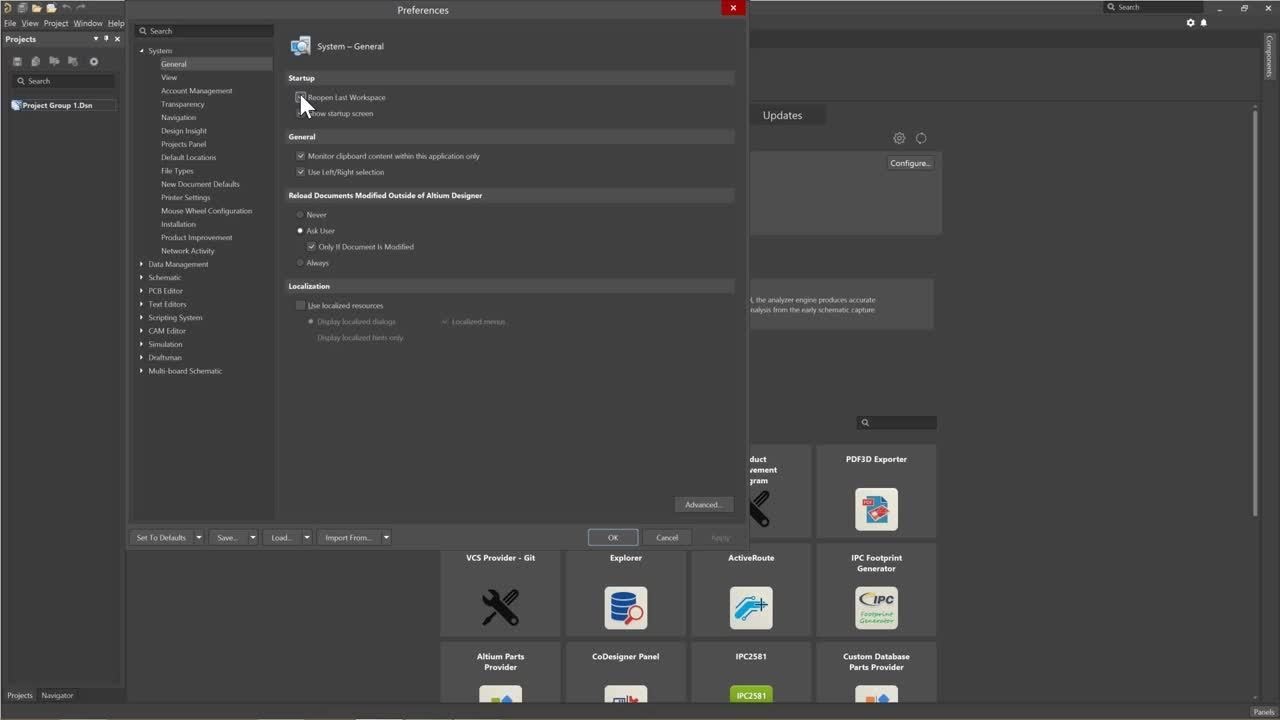Image resolution: width=1280 pixels, height=720 pixels.
Task: Toggle Use Left/Right selection checkbox
Action: (300, 172)
